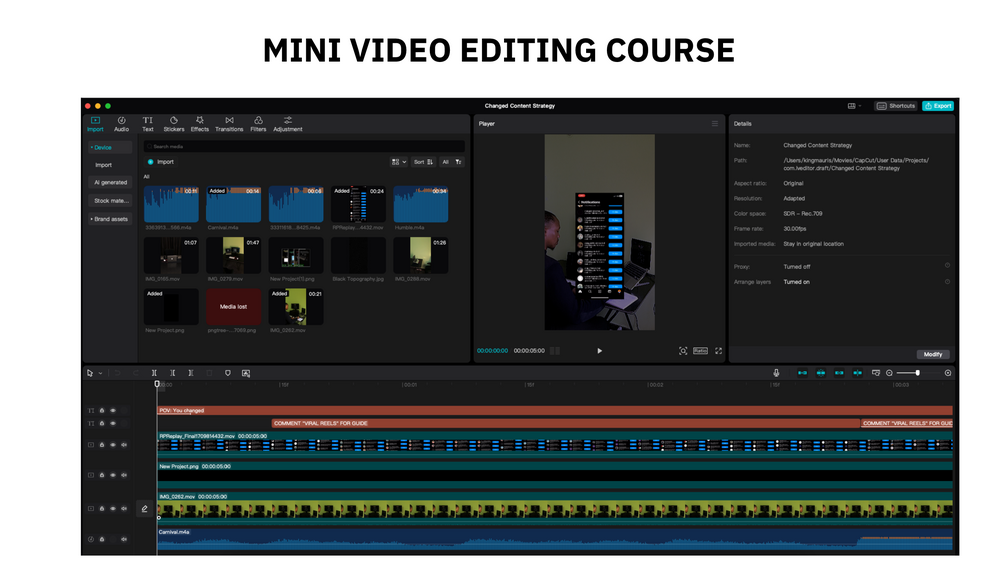Click the IMG_0165.mov file name
Screen dimensions: 1005x565
coord(162,279)
